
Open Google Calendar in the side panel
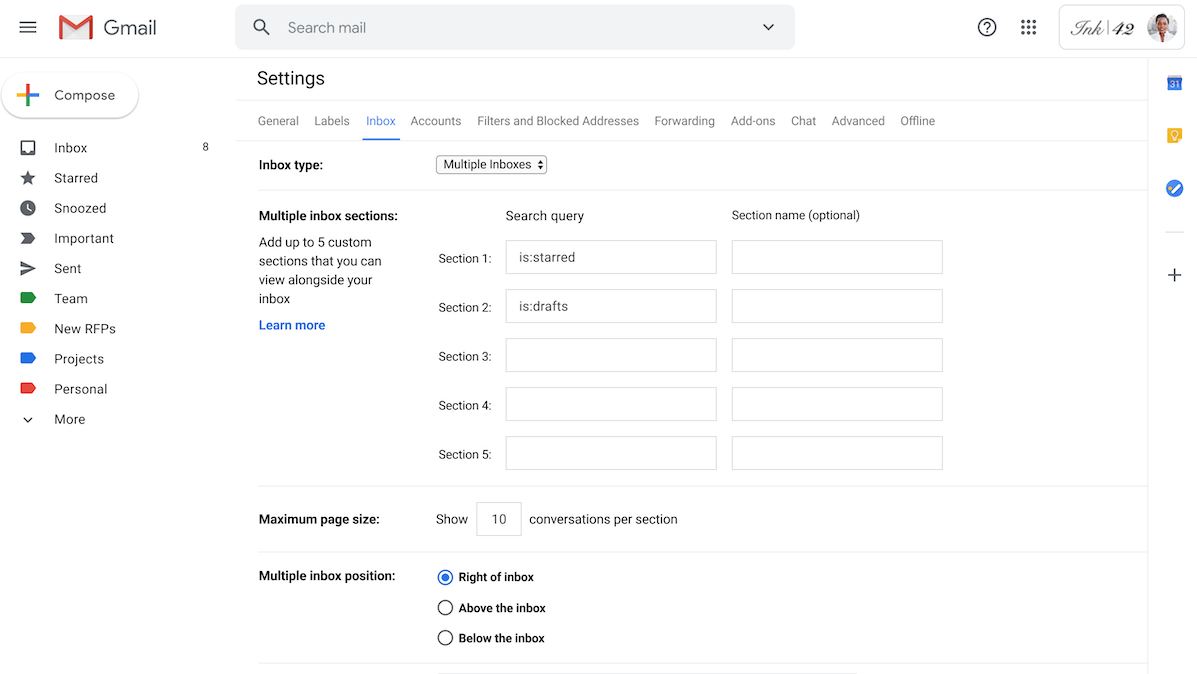(x=1173, y=84)
